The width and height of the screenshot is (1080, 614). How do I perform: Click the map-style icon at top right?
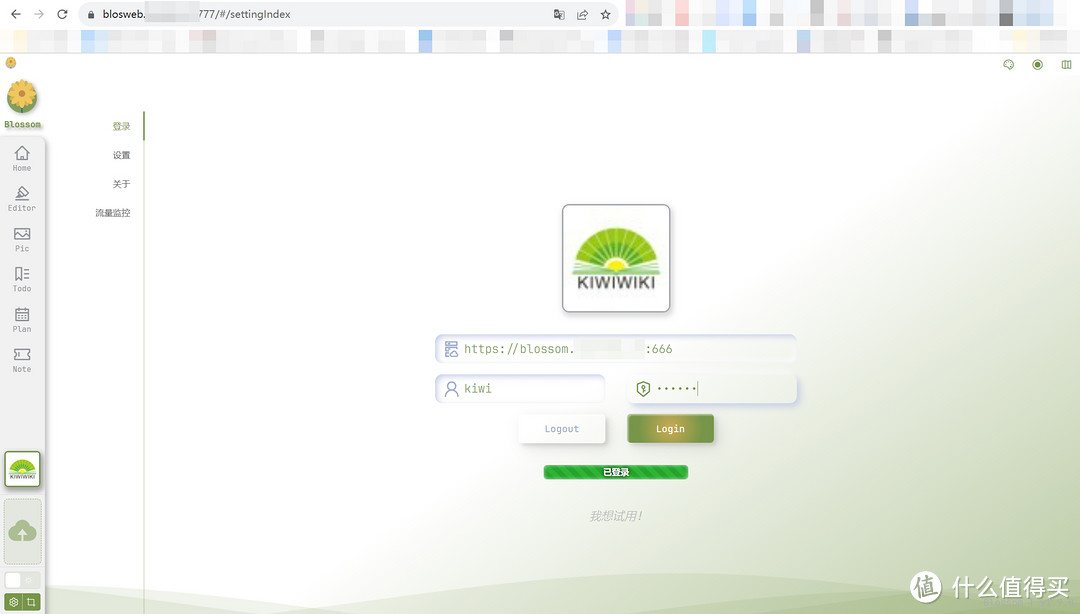point(1066,65)
